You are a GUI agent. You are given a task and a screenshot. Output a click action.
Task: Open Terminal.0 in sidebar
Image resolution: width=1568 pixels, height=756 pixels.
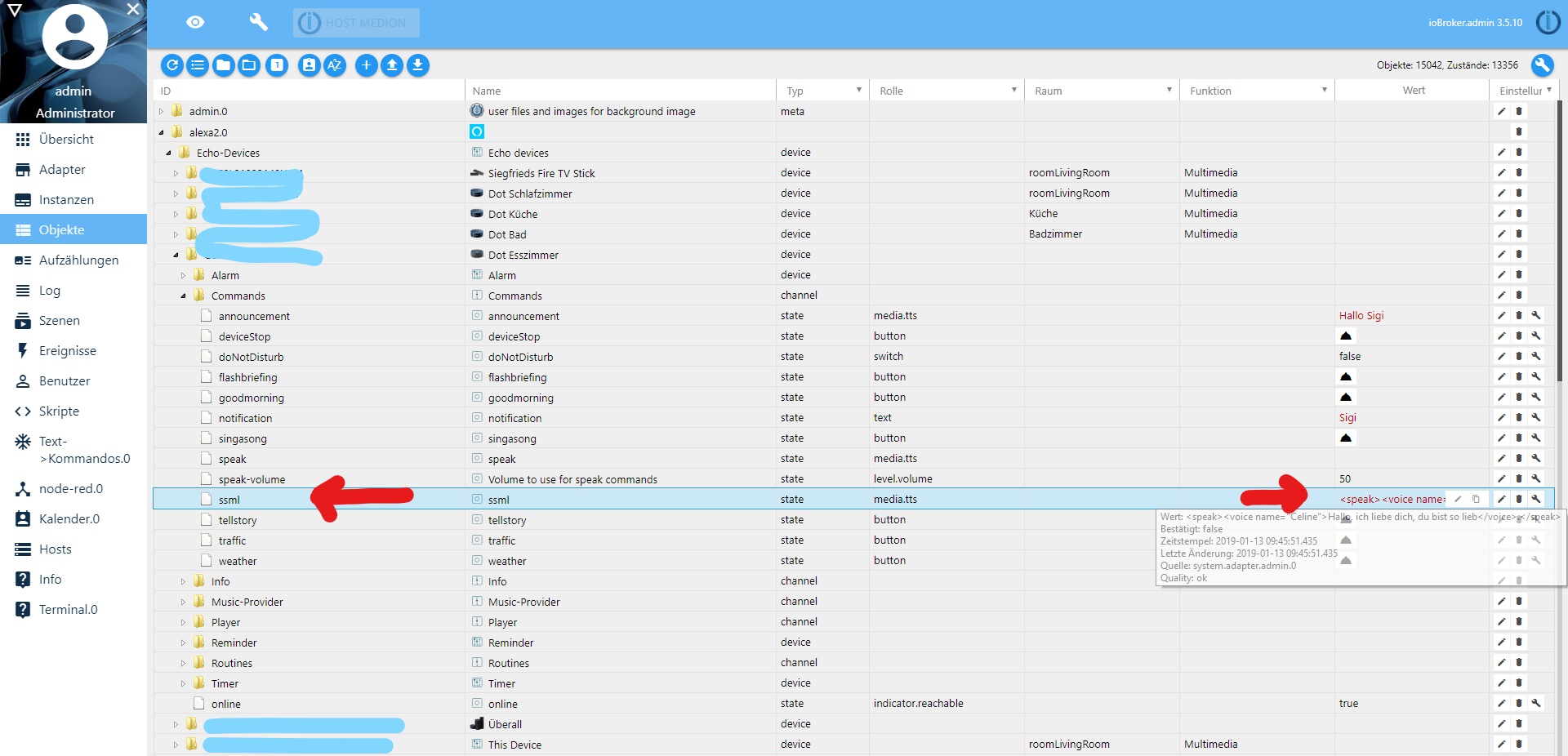pyautogui.click(x=73, y=610)
